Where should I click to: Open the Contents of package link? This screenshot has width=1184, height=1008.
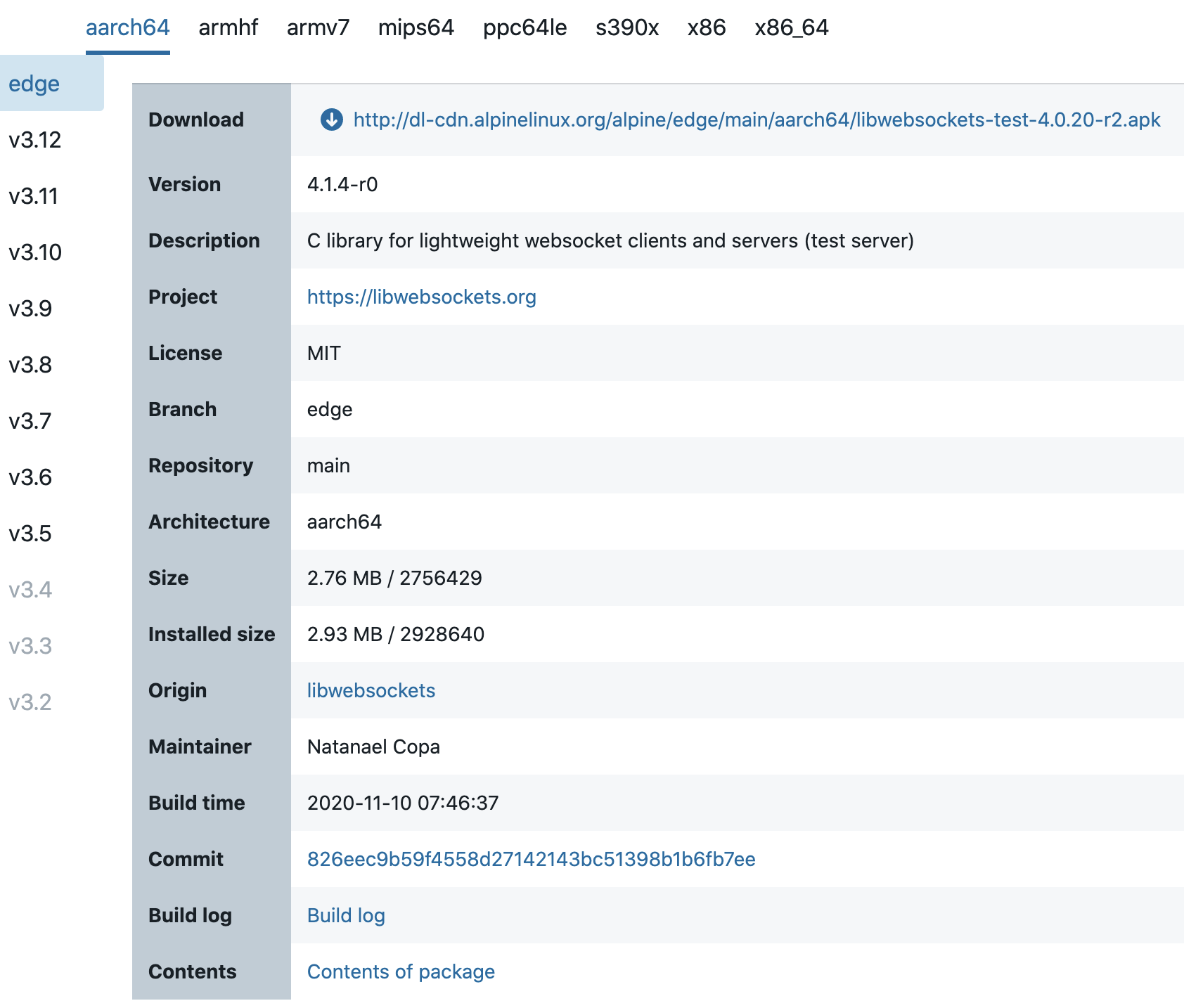401,971
